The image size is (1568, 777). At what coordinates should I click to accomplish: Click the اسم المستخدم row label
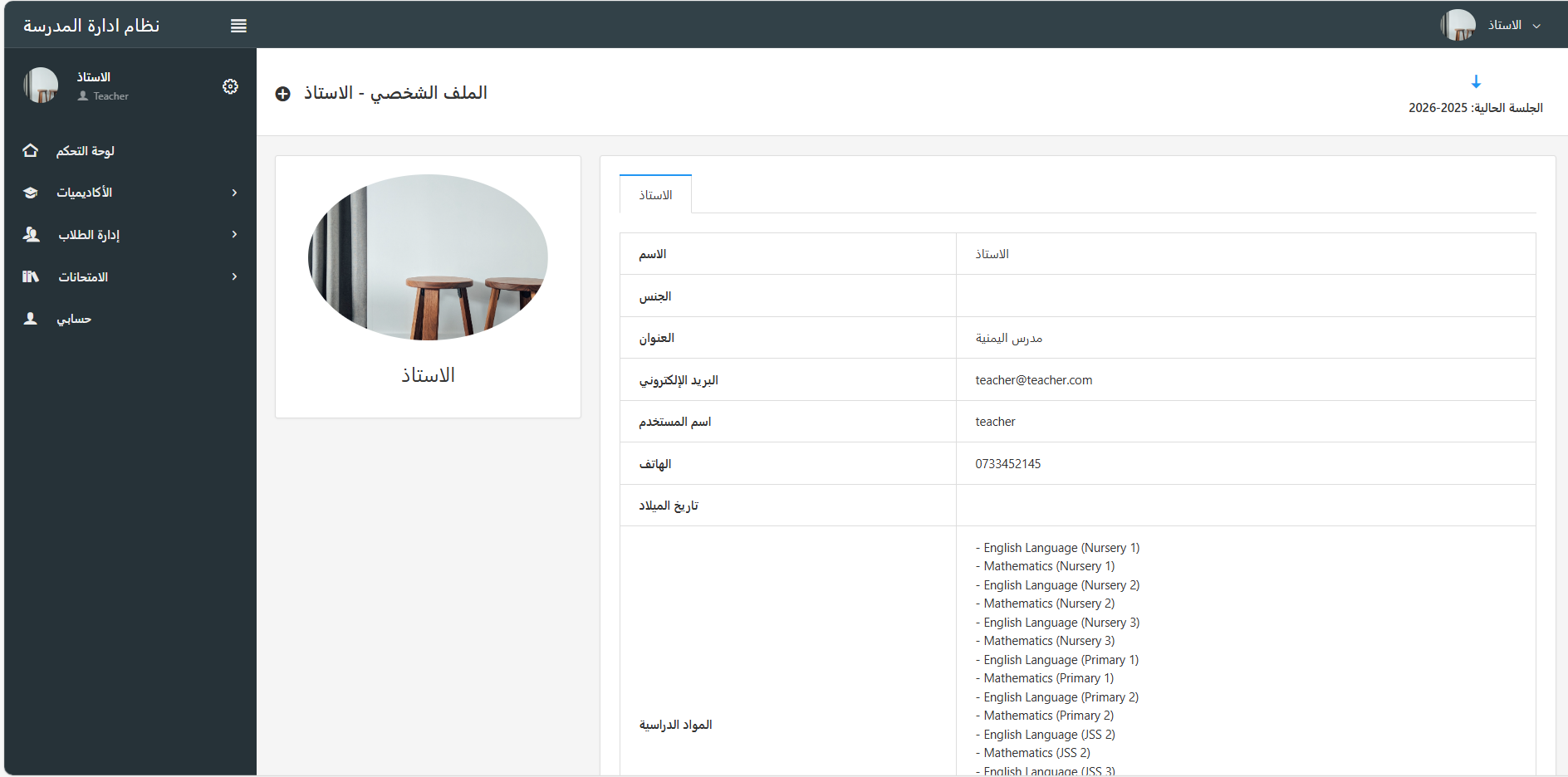[x=675, y=422]
